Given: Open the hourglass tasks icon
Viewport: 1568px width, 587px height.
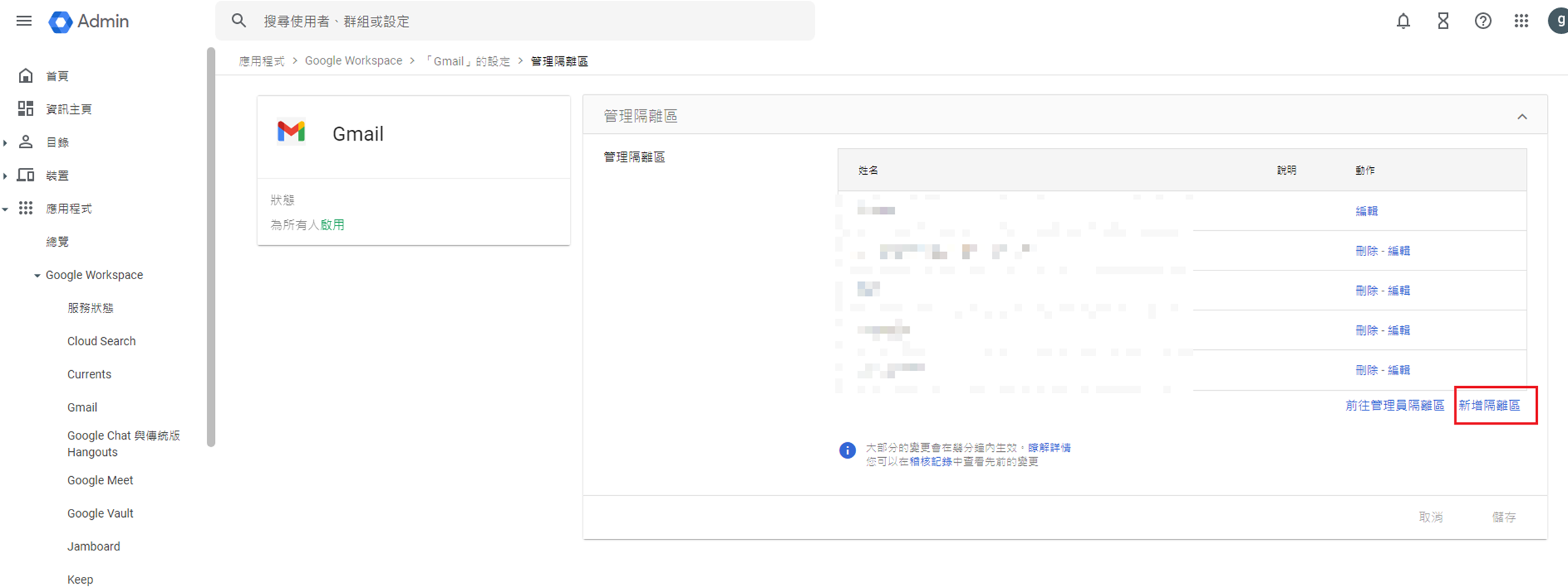Looking at the screenshot, I should tap(1443, 22).
